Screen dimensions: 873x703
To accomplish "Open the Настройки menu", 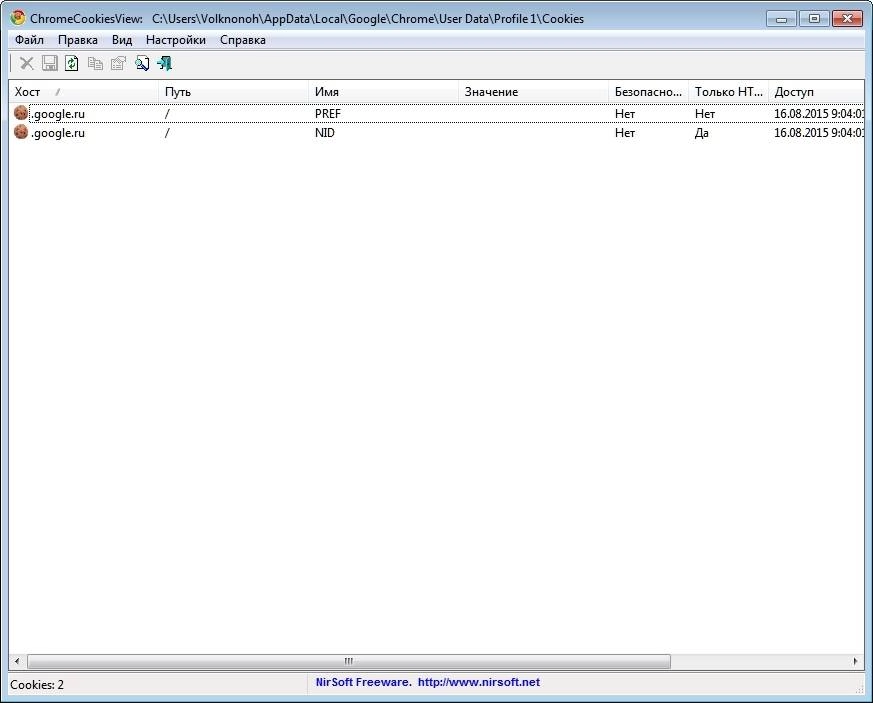I will tap(176, 40).
